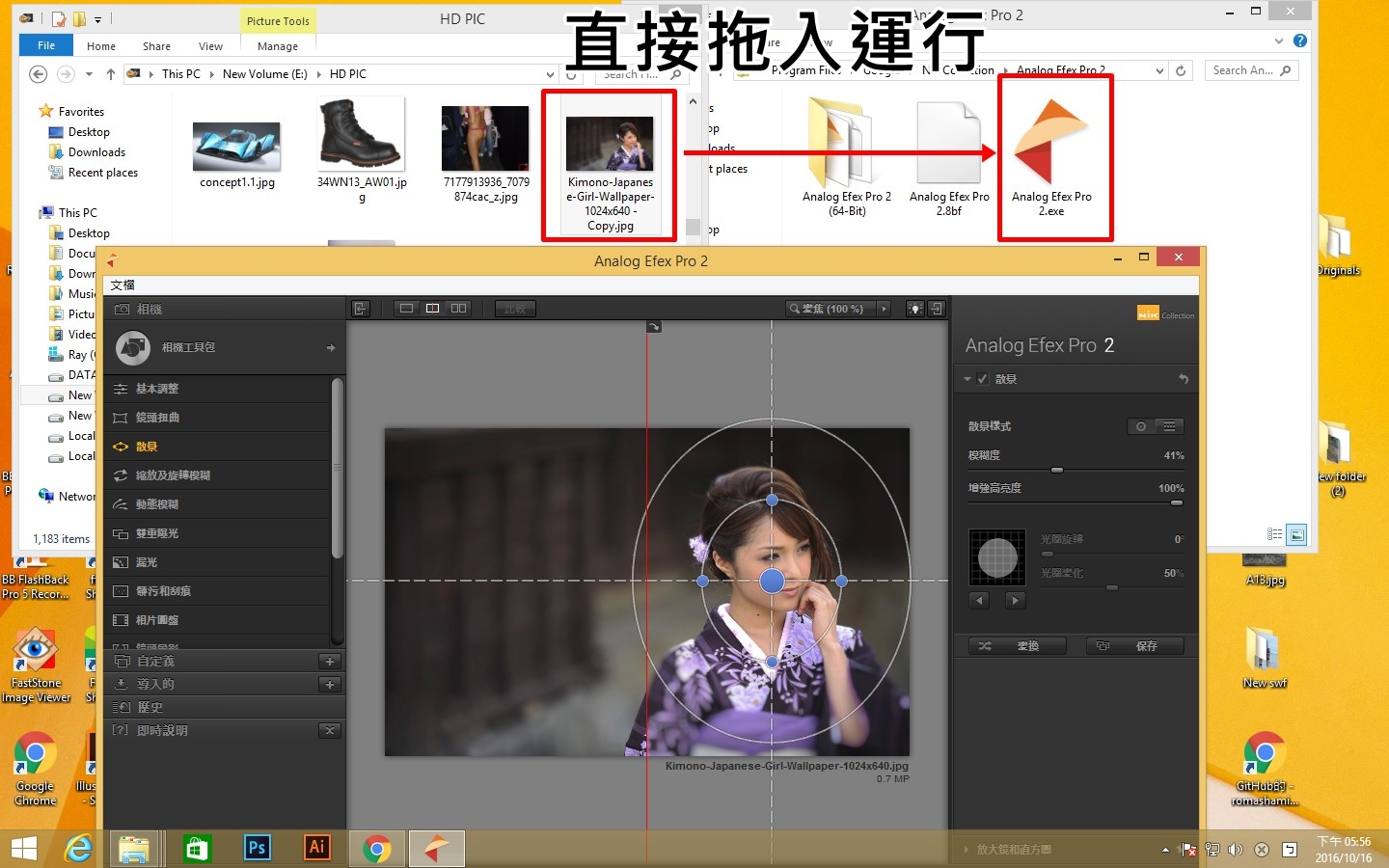The height and width of the screenshot is (868, 1389).
Task: Select the 鏡頭扭曲 lens distortion tool
Action: coord(217,418)
